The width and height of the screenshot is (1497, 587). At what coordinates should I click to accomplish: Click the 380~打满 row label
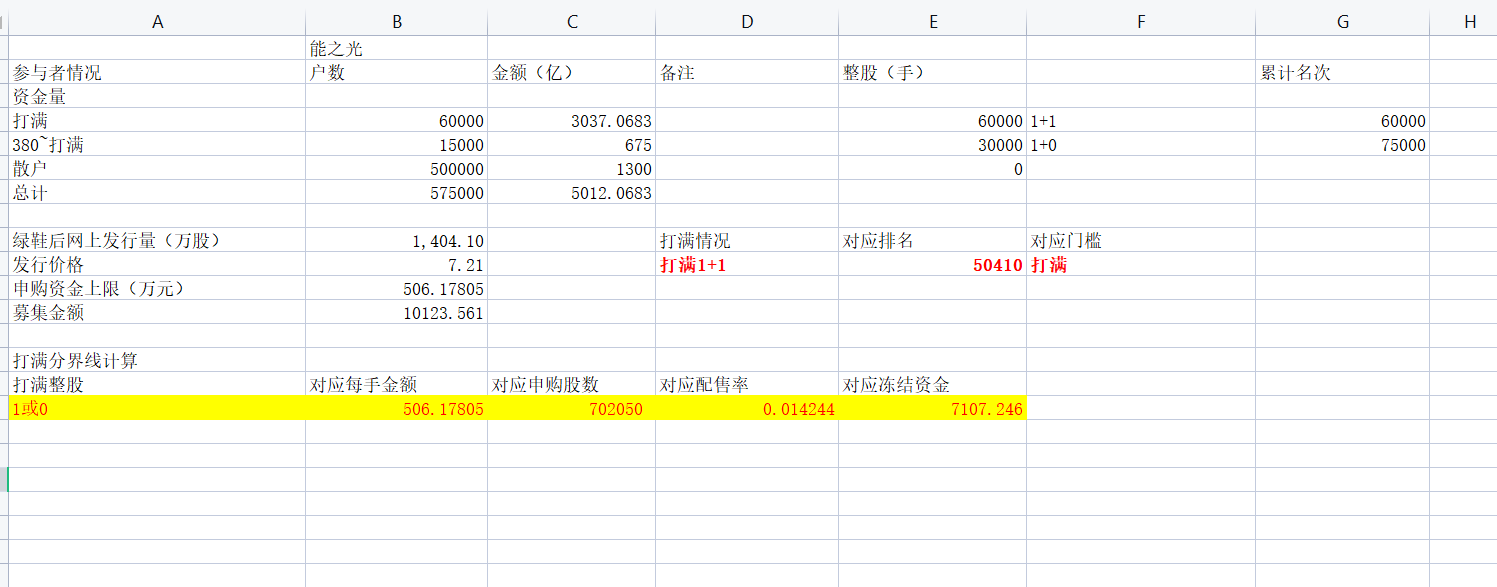point(157,144)
